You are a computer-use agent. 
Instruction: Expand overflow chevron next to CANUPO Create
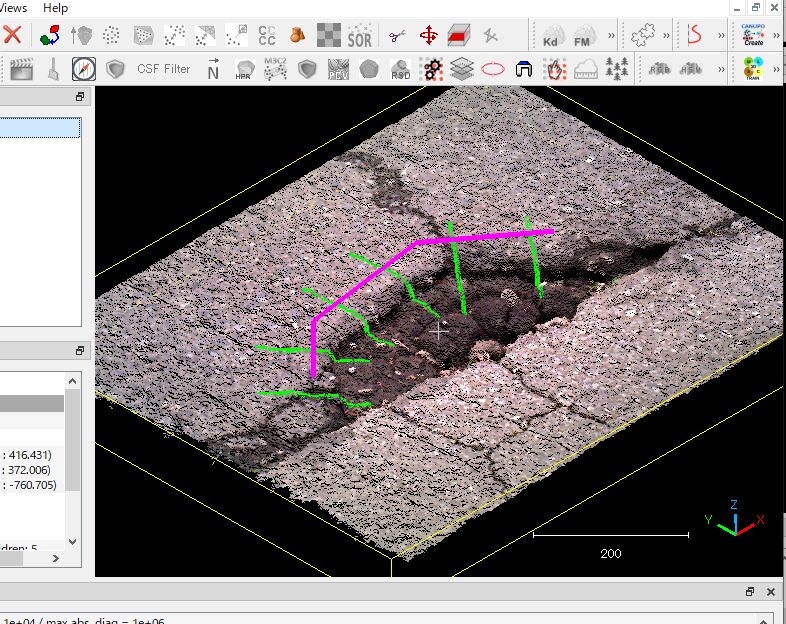click(x=778, y=37)
